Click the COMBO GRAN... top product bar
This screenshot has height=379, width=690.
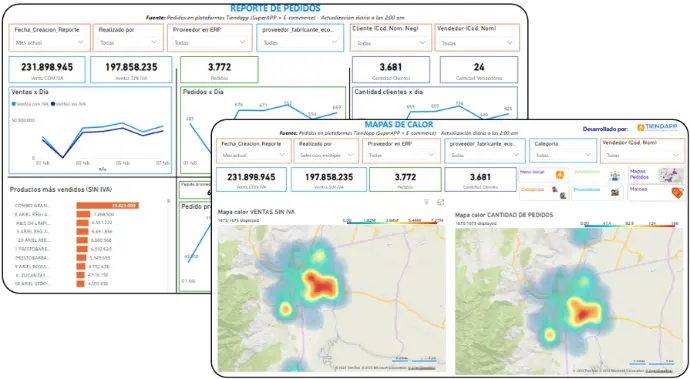(x=107, y=206)
